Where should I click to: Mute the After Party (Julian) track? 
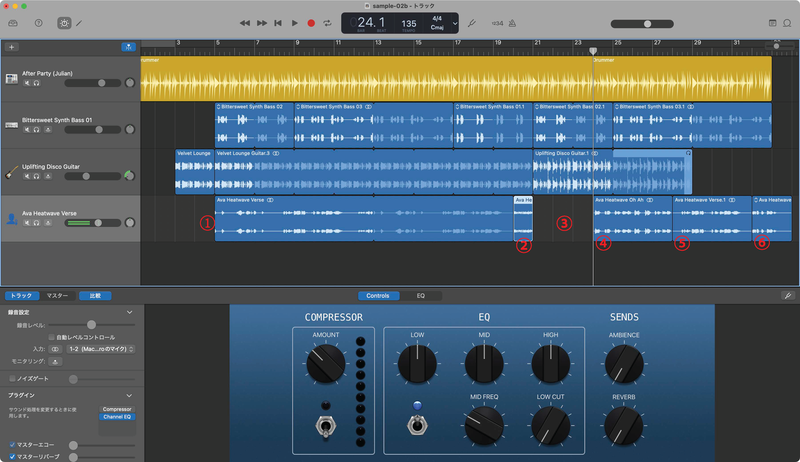tap(27, 83)
